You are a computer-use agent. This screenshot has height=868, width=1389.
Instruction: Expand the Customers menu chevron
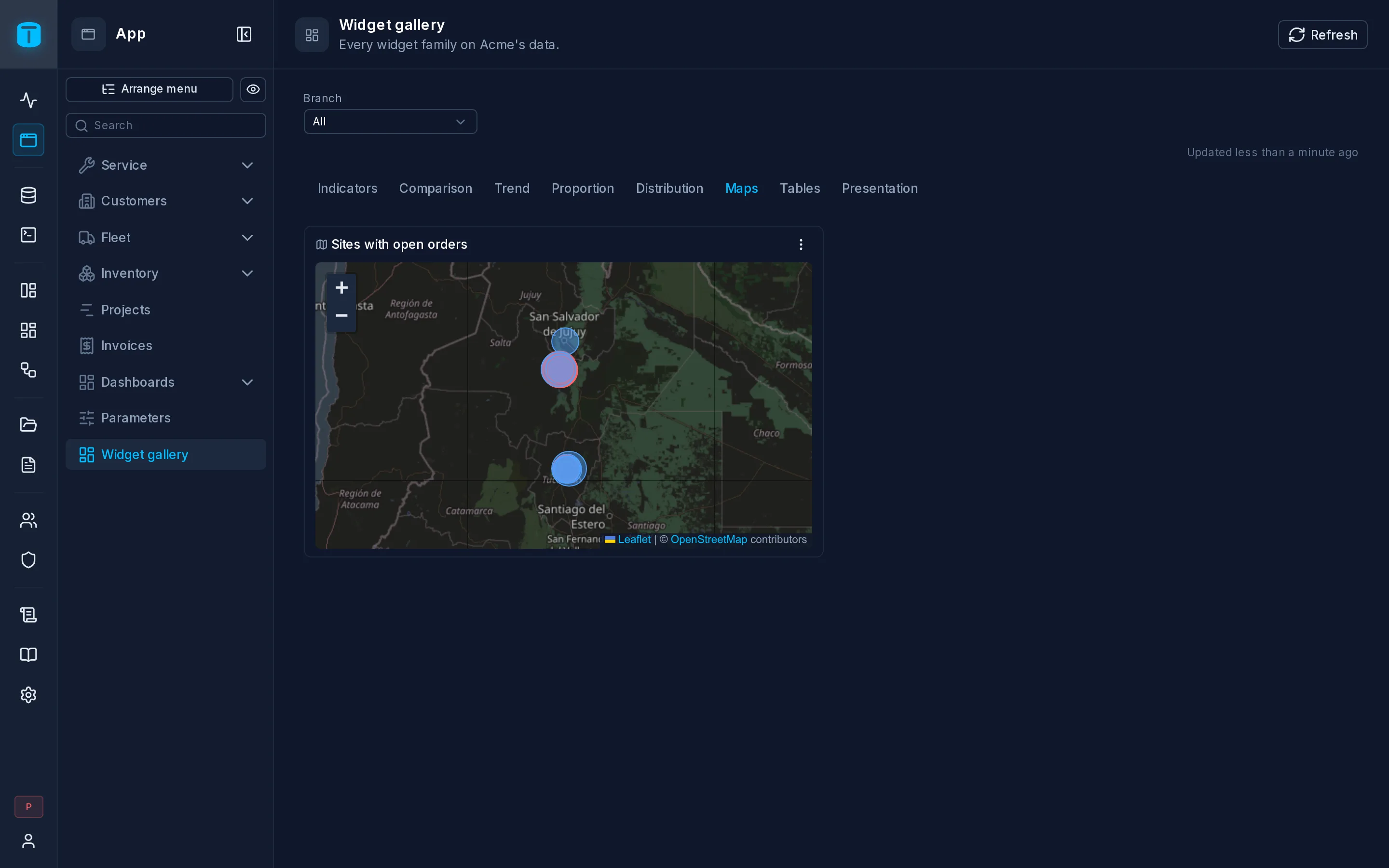click(247, 201)
